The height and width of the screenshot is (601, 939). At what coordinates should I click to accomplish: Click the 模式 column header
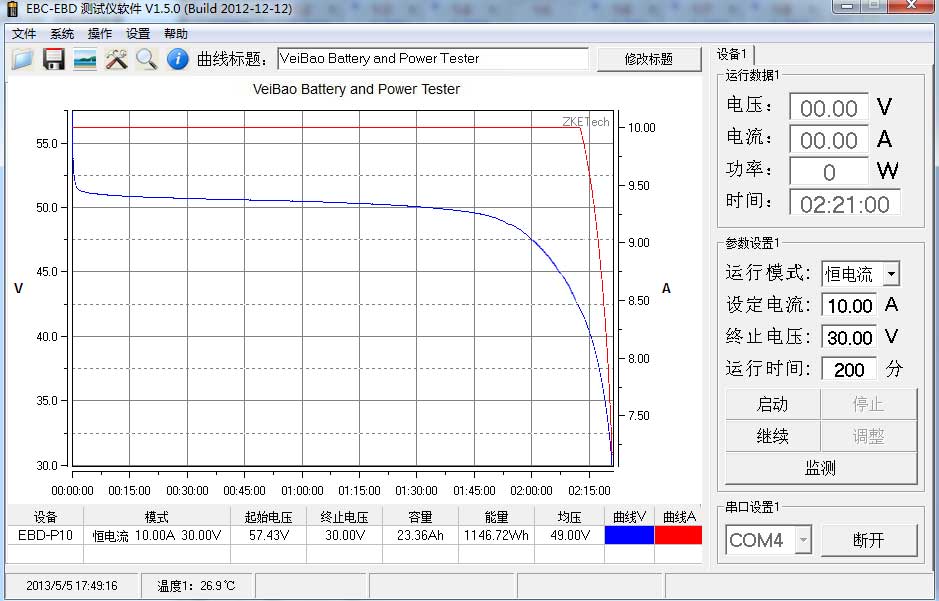click(x=157, y=516)
